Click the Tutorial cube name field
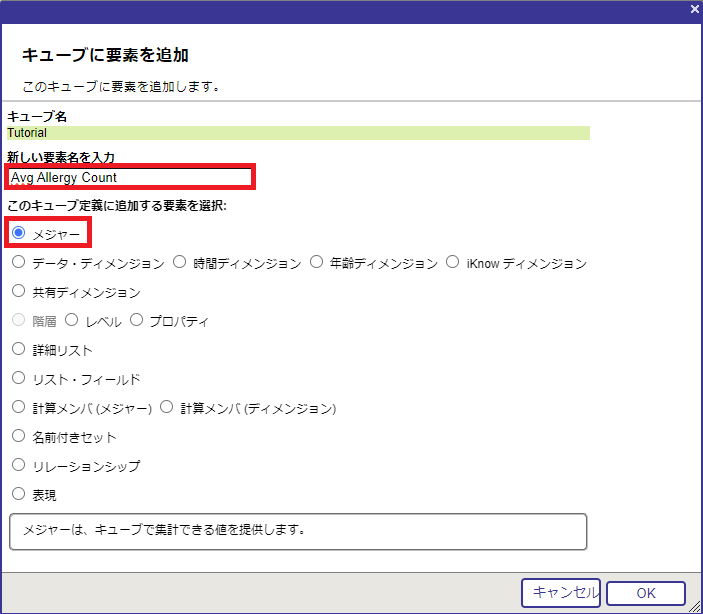Viewport: 703px width, 614px height. pos(298,132)
